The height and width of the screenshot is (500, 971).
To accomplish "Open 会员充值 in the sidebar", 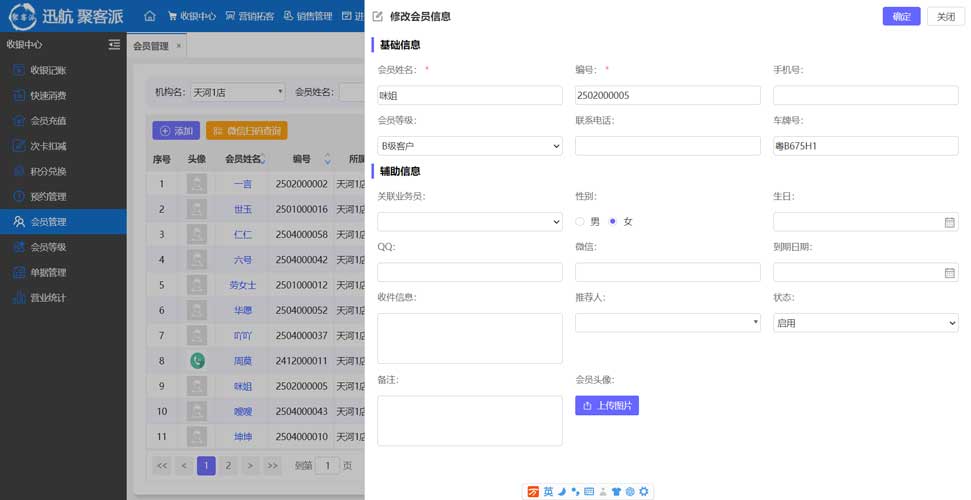I will (63, 121).
